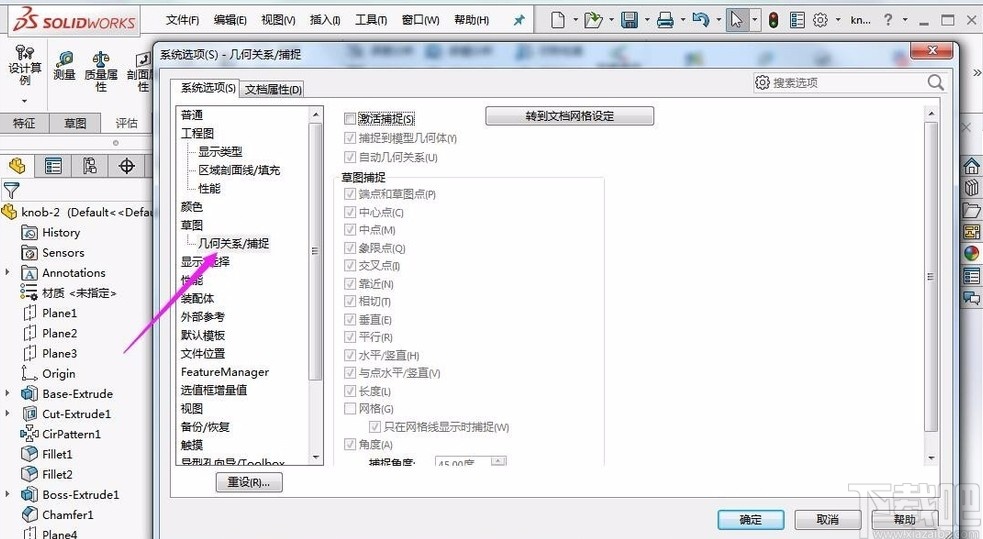
Task: Click the Print icon in top toolbar
Action: [x=665, y=20]
